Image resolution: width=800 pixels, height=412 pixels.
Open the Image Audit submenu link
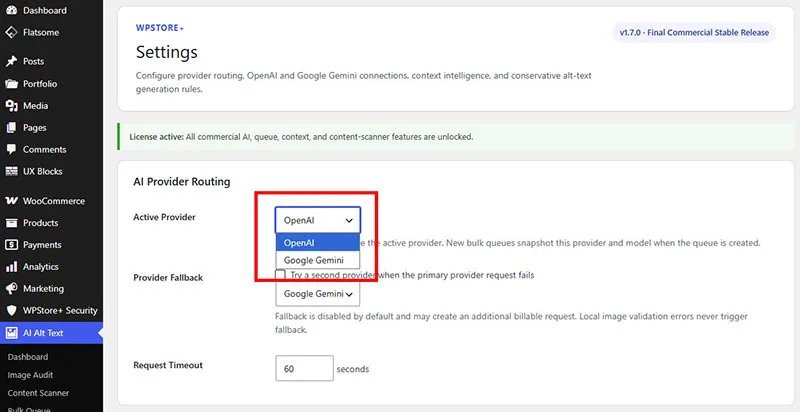[30, 375]
